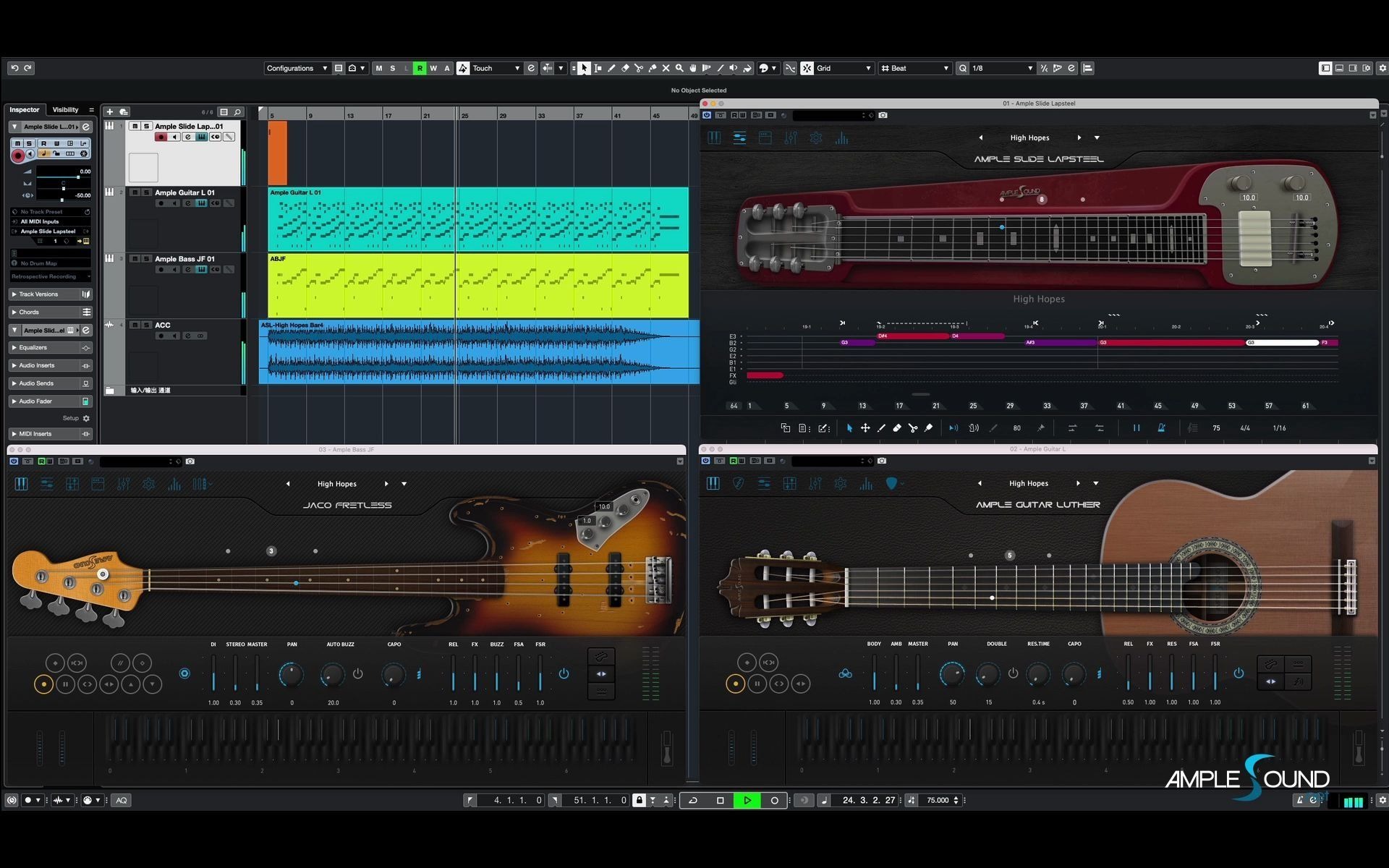This screenshot has height=868, width=1389.
Task: Click the AQ button in bottom bar
Action: pyautogui.click(x=122, y=800)
